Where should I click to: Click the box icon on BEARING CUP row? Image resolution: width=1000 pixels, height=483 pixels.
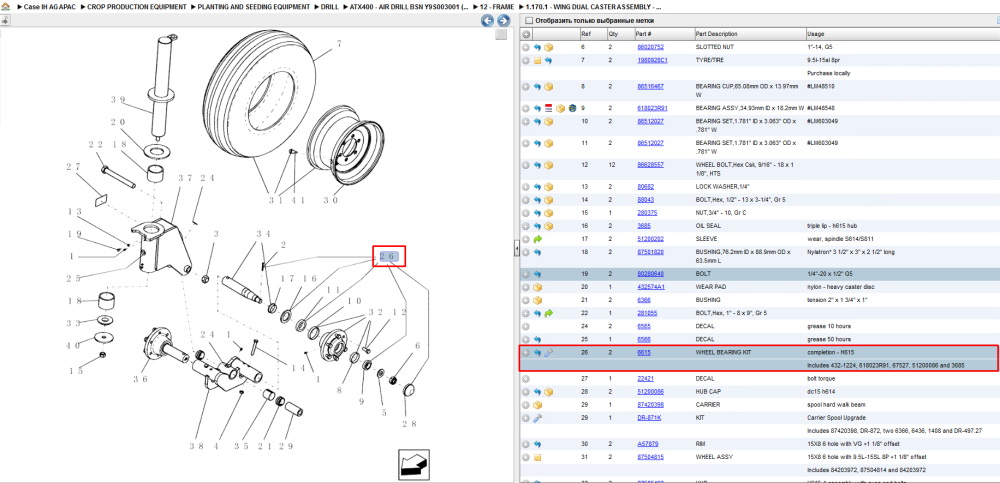(x=548, y=87)
